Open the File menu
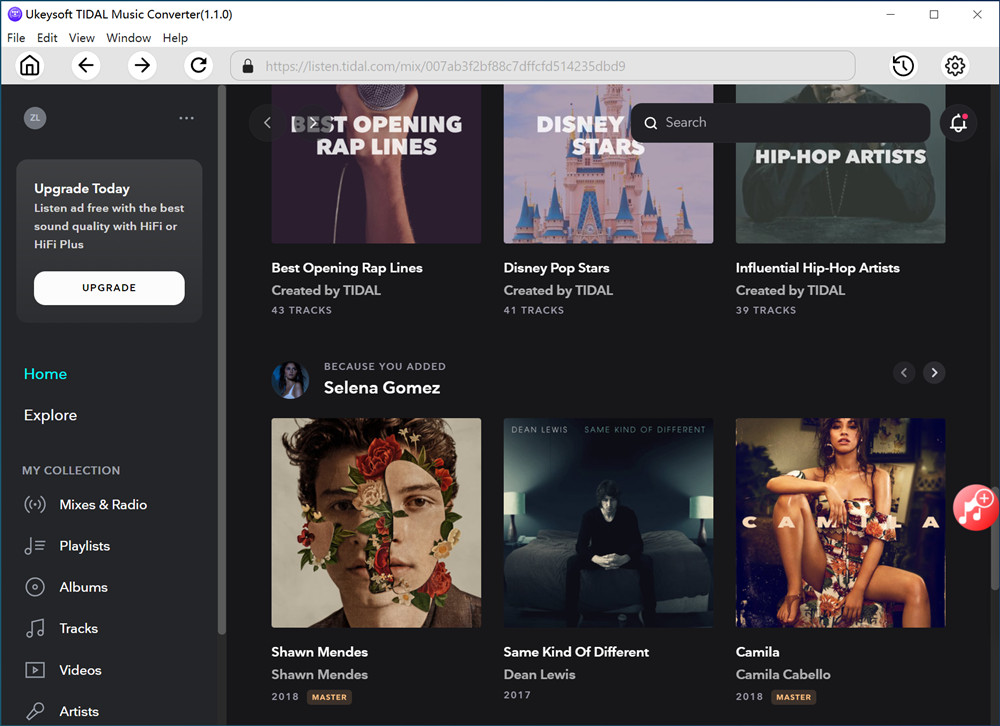Image resolution: width=1000 pixels, height=726 pixels. click(x=16, y=38)
